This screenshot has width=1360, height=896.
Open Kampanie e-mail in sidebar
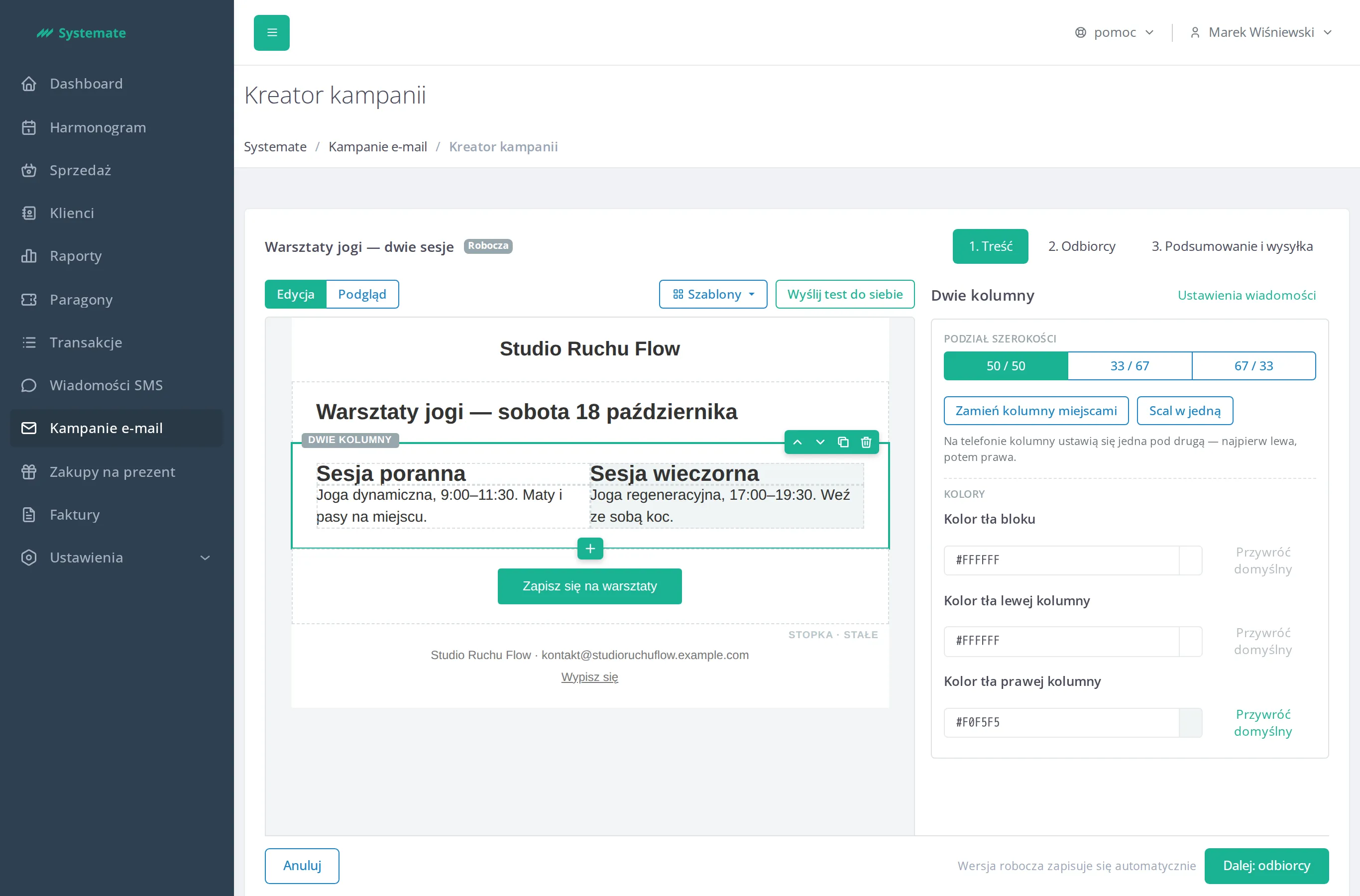click(x=116, y=428)
